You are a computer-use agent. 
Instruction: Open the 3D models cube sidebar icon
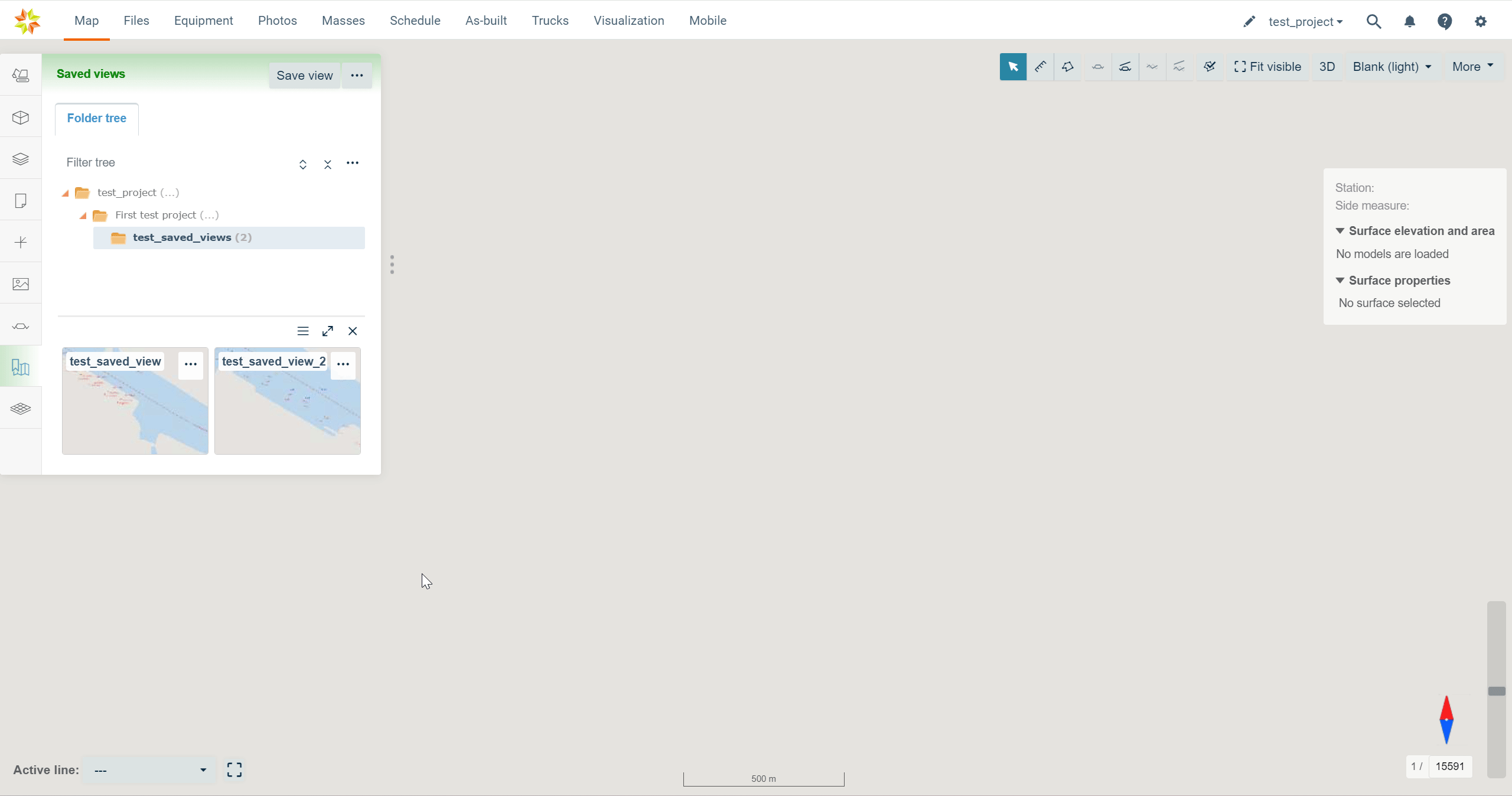[21, 118]
